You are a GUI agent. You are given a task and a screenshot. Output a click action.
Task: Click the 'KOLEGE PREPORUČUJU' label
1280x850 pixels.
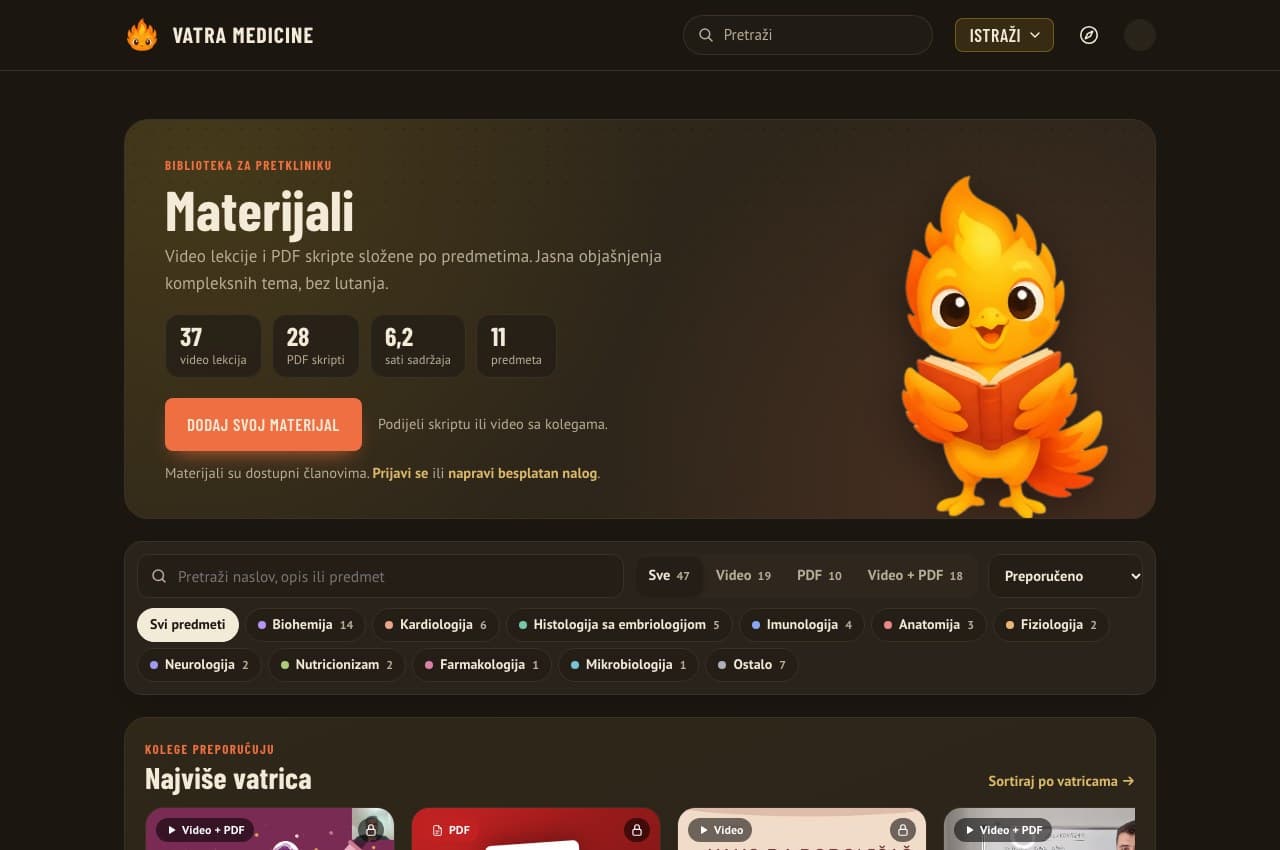click(209, 749)
